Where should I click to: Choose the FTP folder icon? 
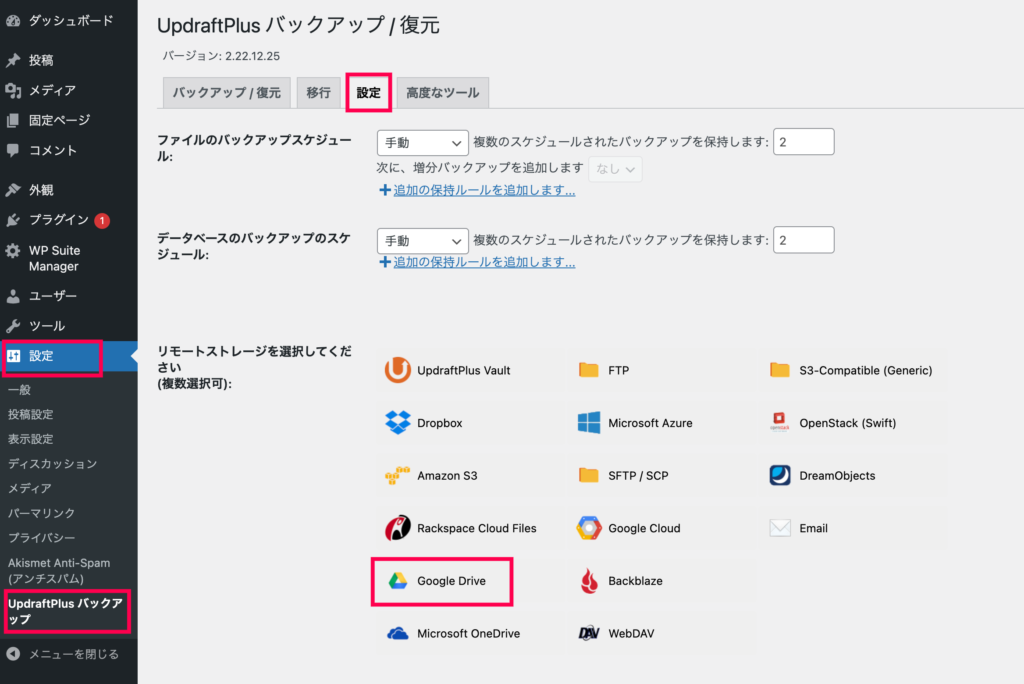coord(588,370)
